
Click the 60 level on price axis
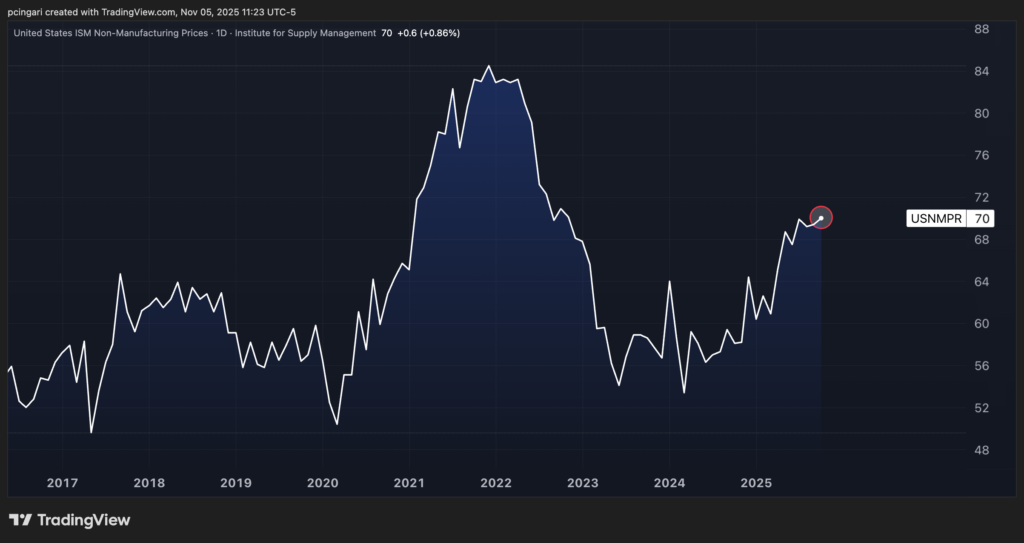click(x=982, y=324)
